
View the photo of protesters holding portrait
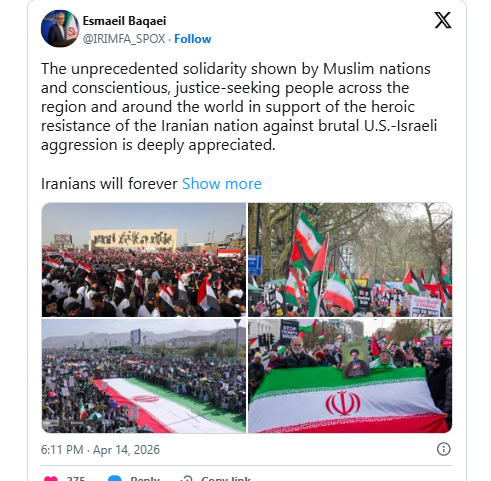(x=350, y=376)
